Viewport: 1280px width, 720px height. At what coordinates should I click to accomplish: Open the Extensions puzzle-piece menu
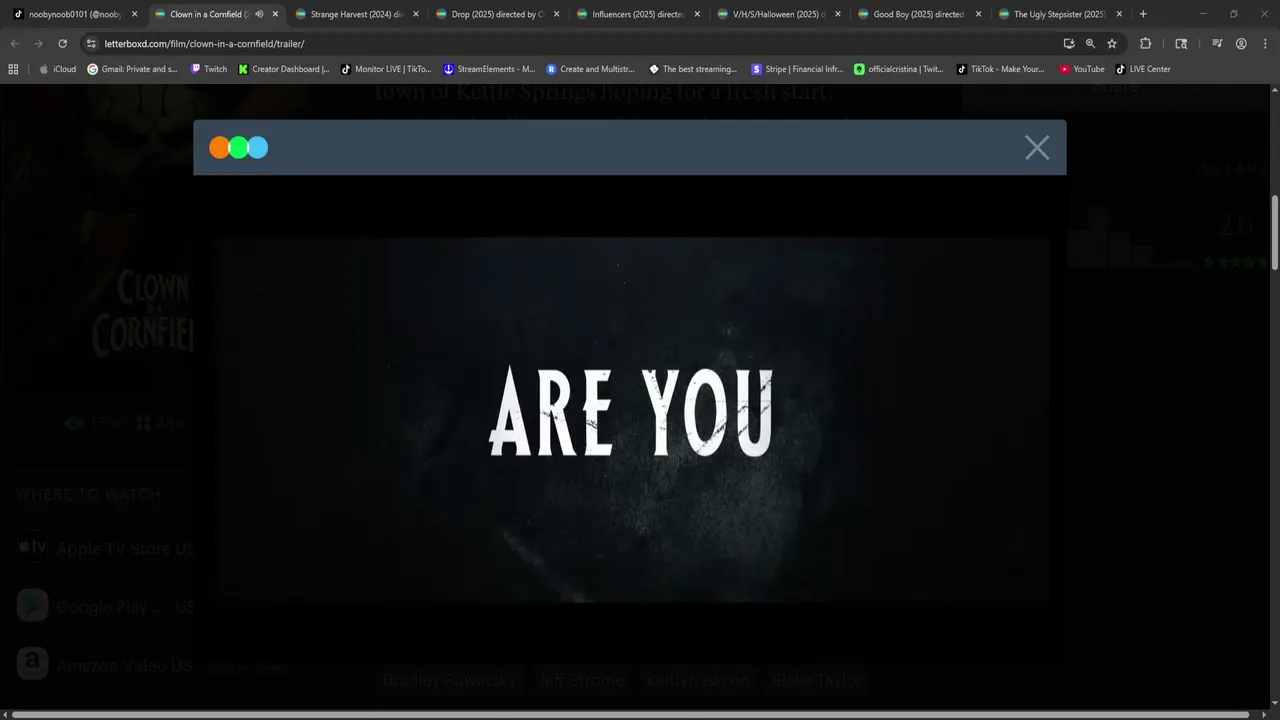[x=1146, y=44]
